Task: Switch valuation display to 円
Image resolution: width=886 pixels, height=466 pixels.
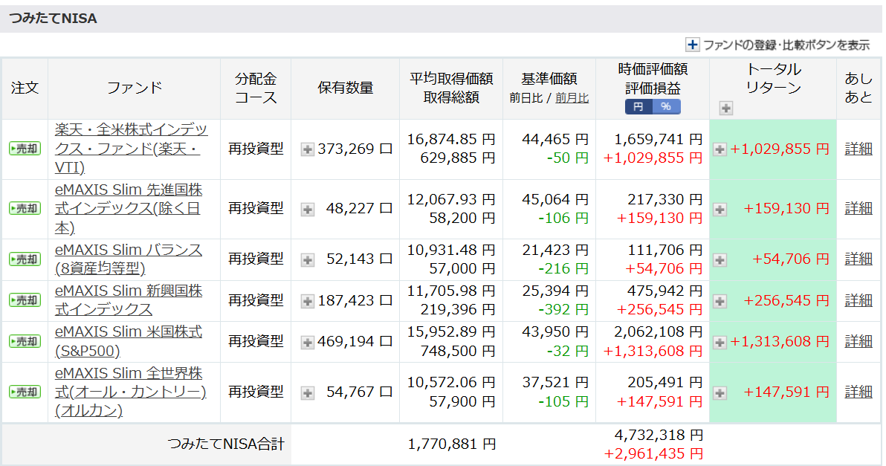Action: tap(639, 107)
